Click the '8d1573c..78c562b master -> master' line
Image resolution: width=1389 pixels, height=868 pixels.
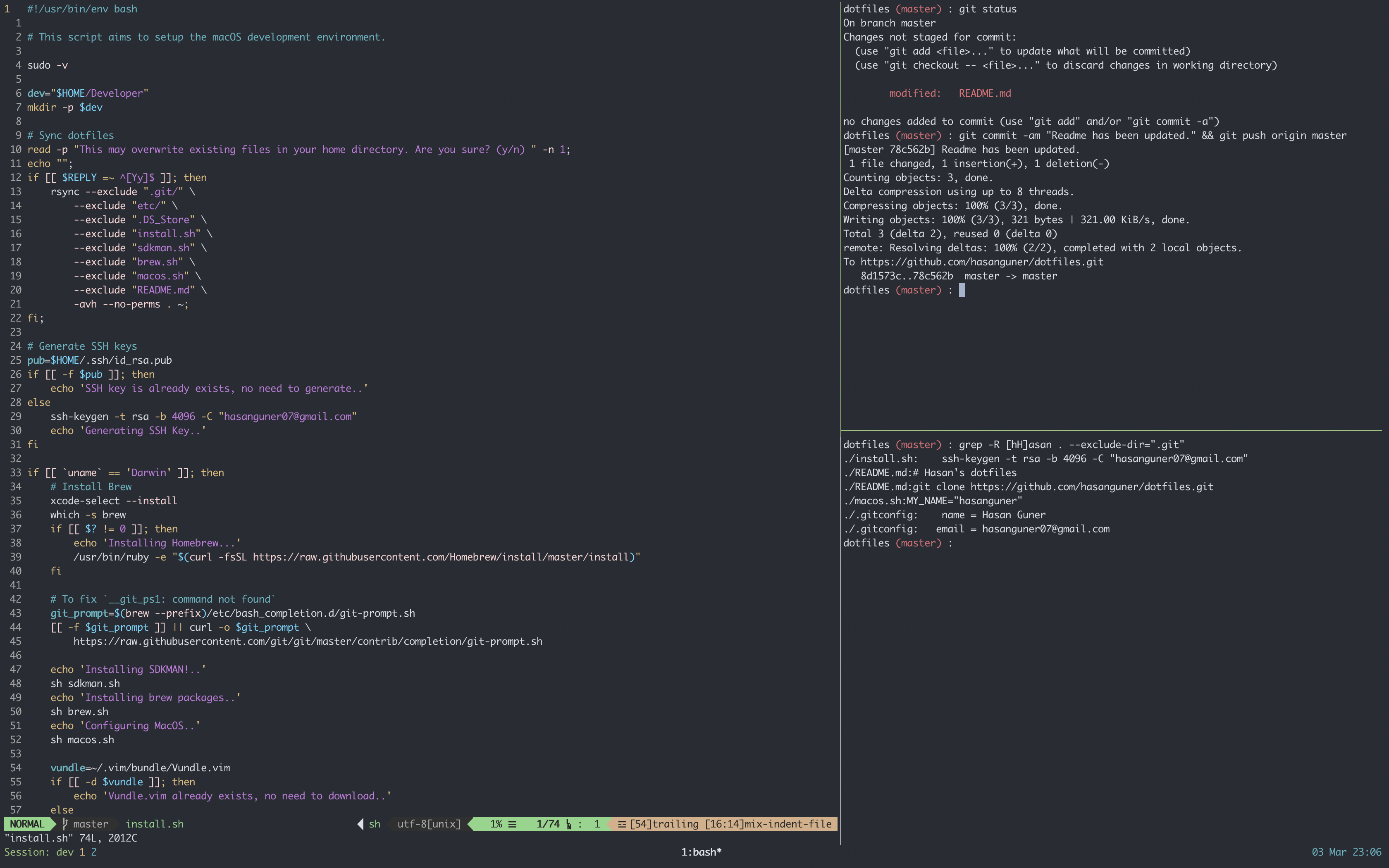959,276
